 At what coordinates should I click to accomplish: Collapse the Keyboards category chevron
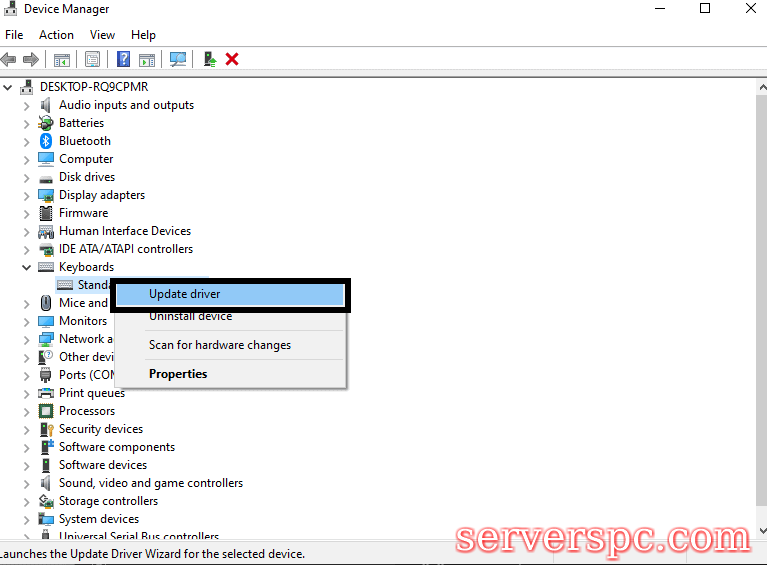(26, 267)
